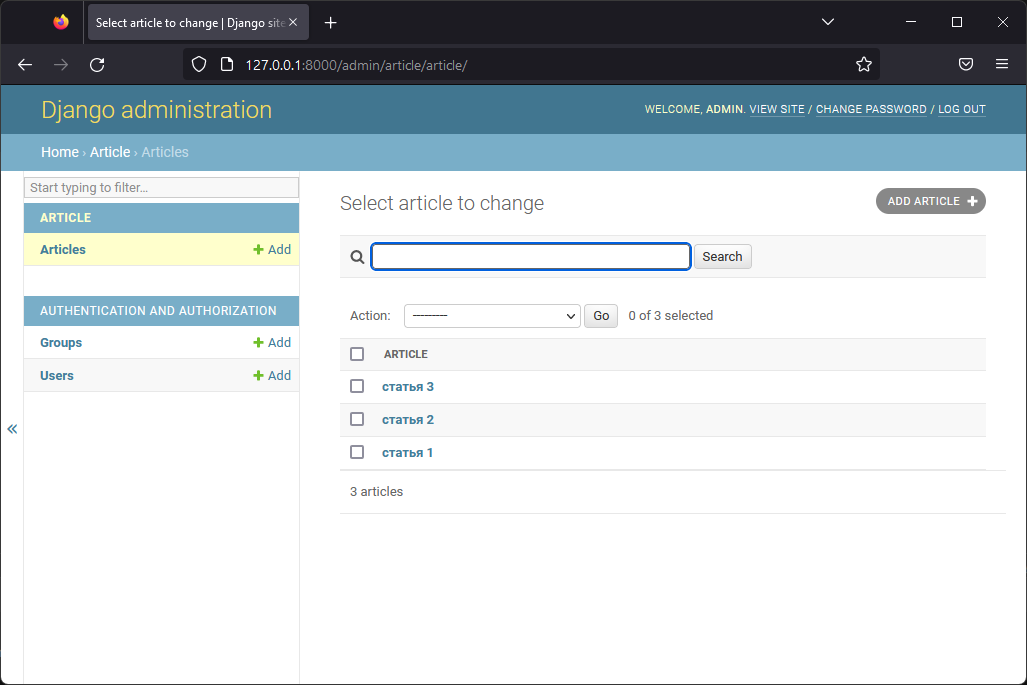Click the shield tracking protection icon

pos(199,65)
